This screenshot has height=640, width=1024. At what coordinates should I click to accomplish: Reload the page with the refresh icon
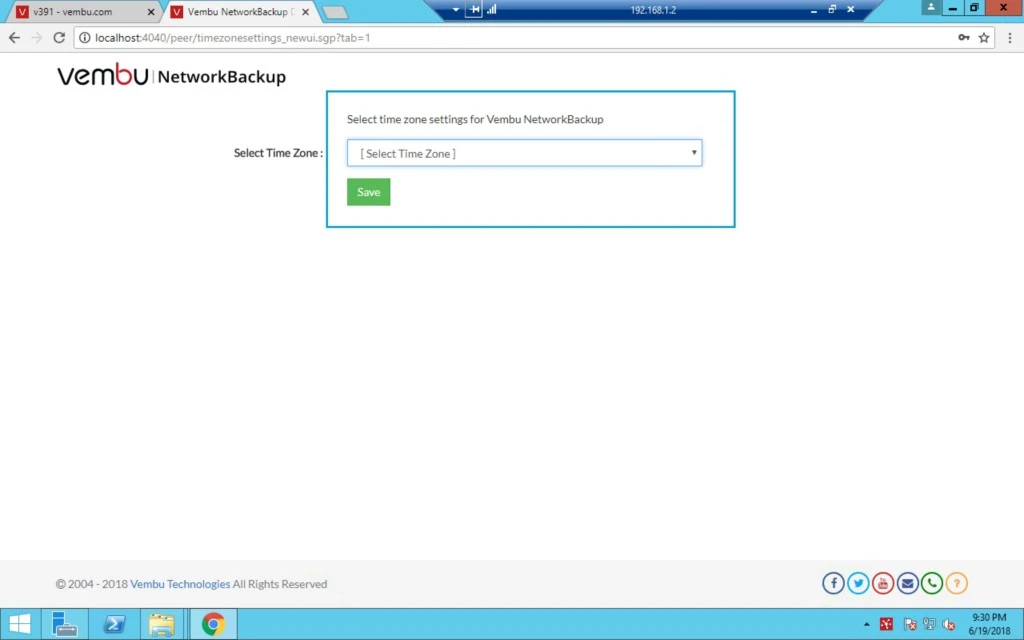click(x=59, y=38)
